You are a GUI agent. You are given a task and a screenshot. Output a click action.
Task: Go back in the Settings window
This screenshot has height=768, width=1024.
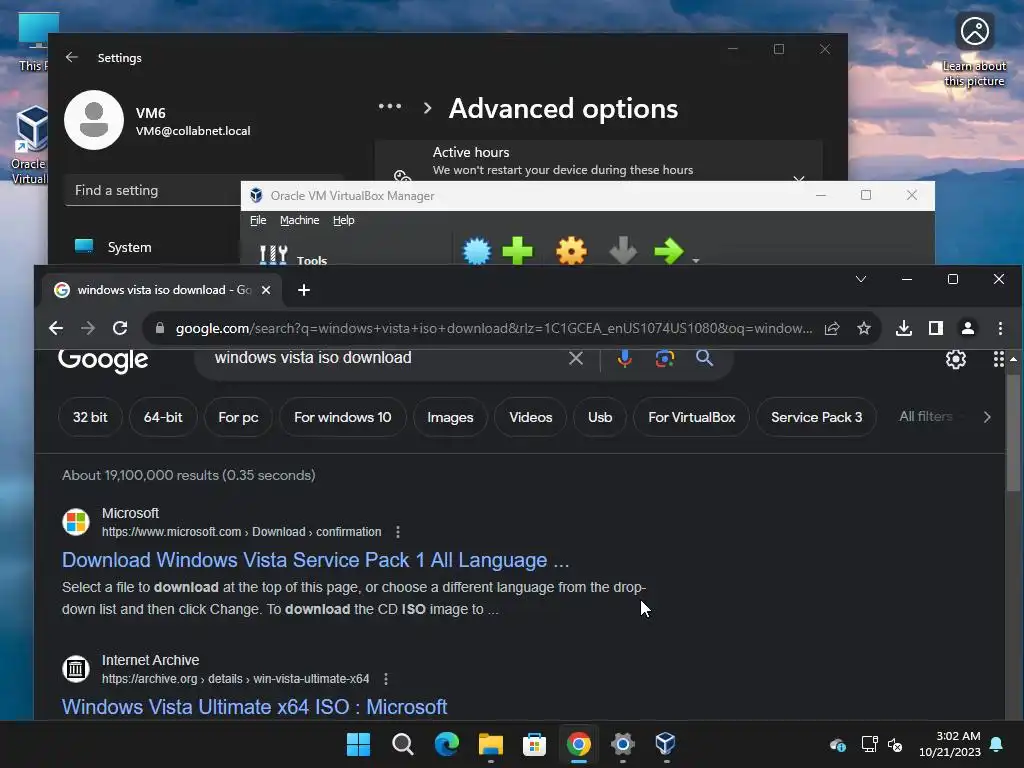pos(72,57)
